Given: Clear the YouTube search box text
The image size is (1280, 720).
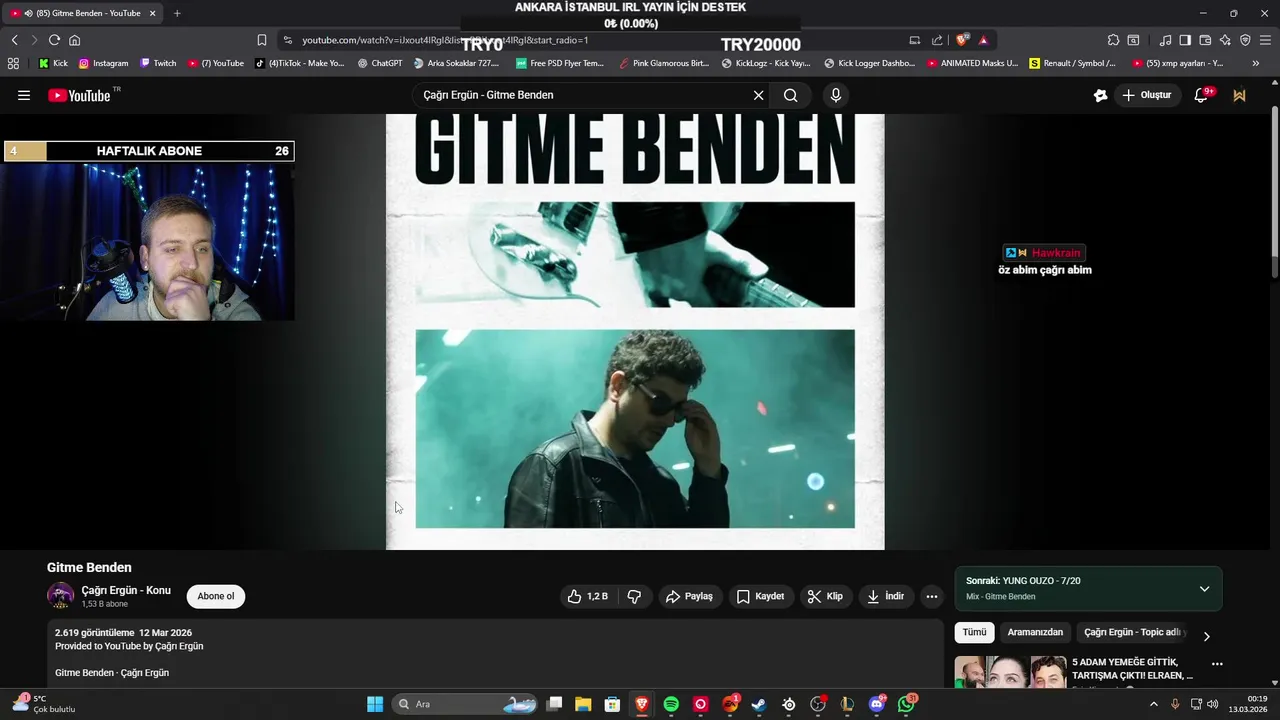Looking at the screenshot, I should [x=758, y=95].
